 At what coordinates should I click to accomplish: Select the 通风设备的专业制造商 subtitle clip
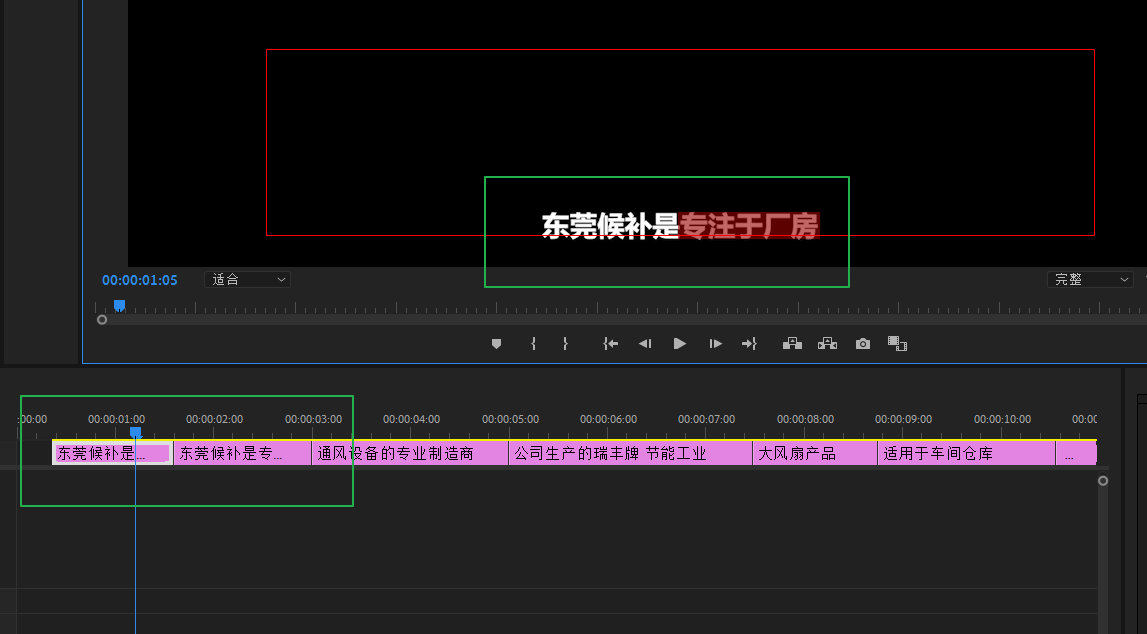tap(410, 454)
